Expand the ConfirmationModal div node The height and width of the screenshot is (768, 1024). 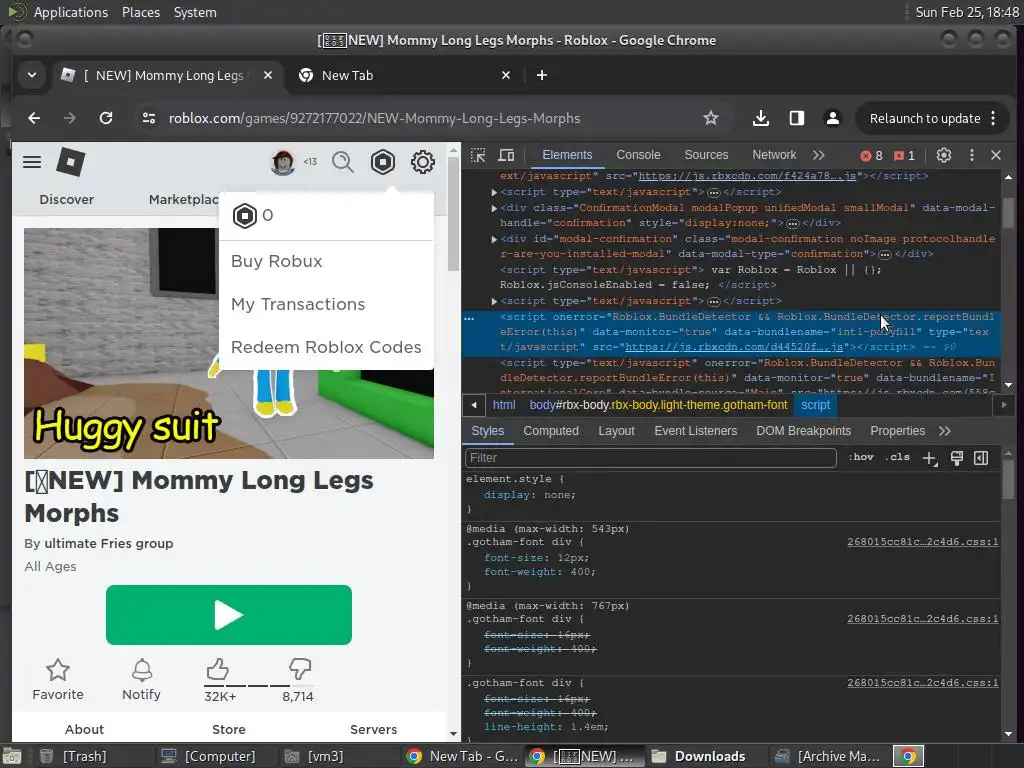pos(494,208)
